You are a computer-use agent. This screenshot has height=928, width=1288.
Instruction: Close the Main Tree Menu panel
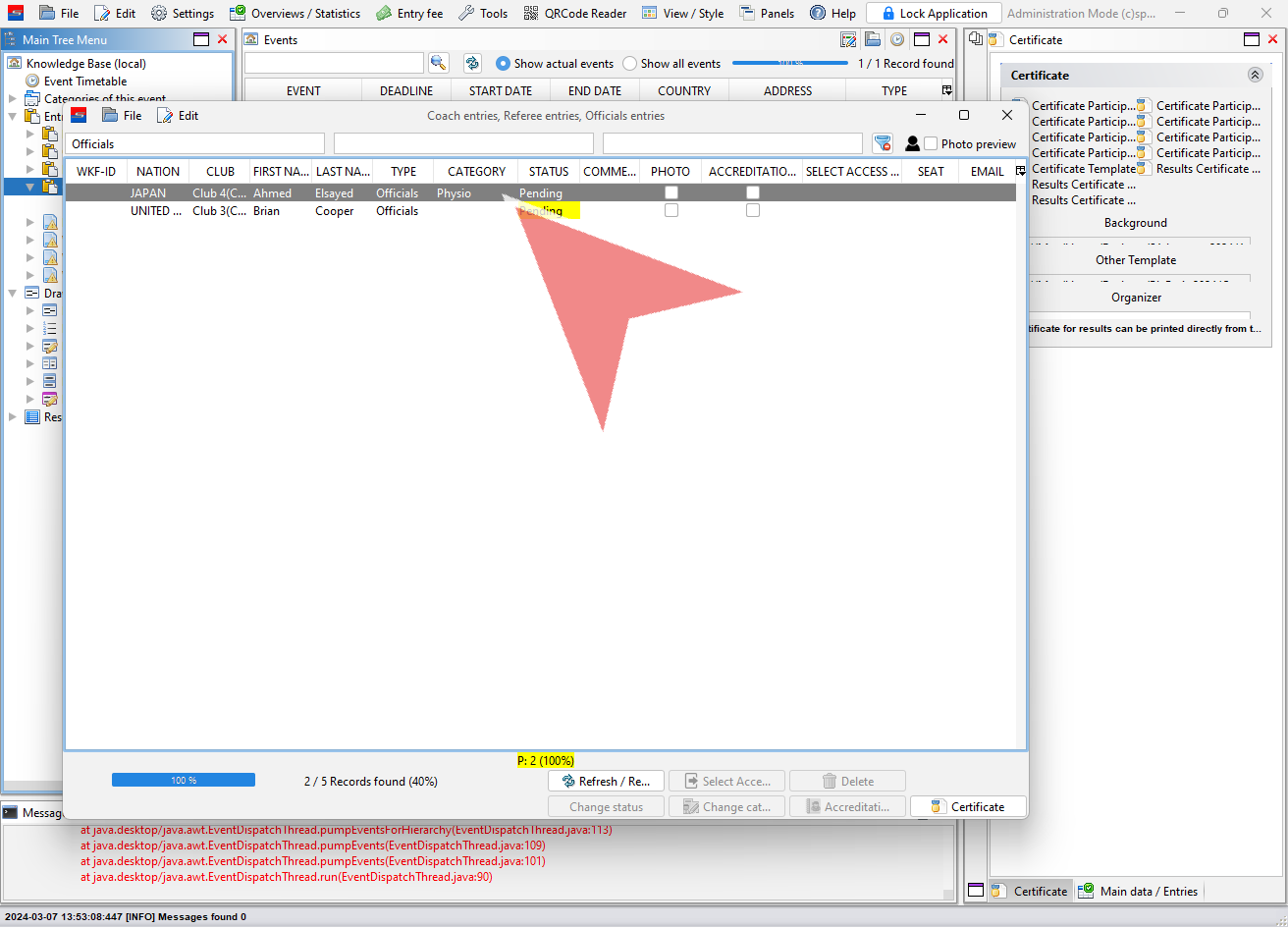(x=223, y=39)
